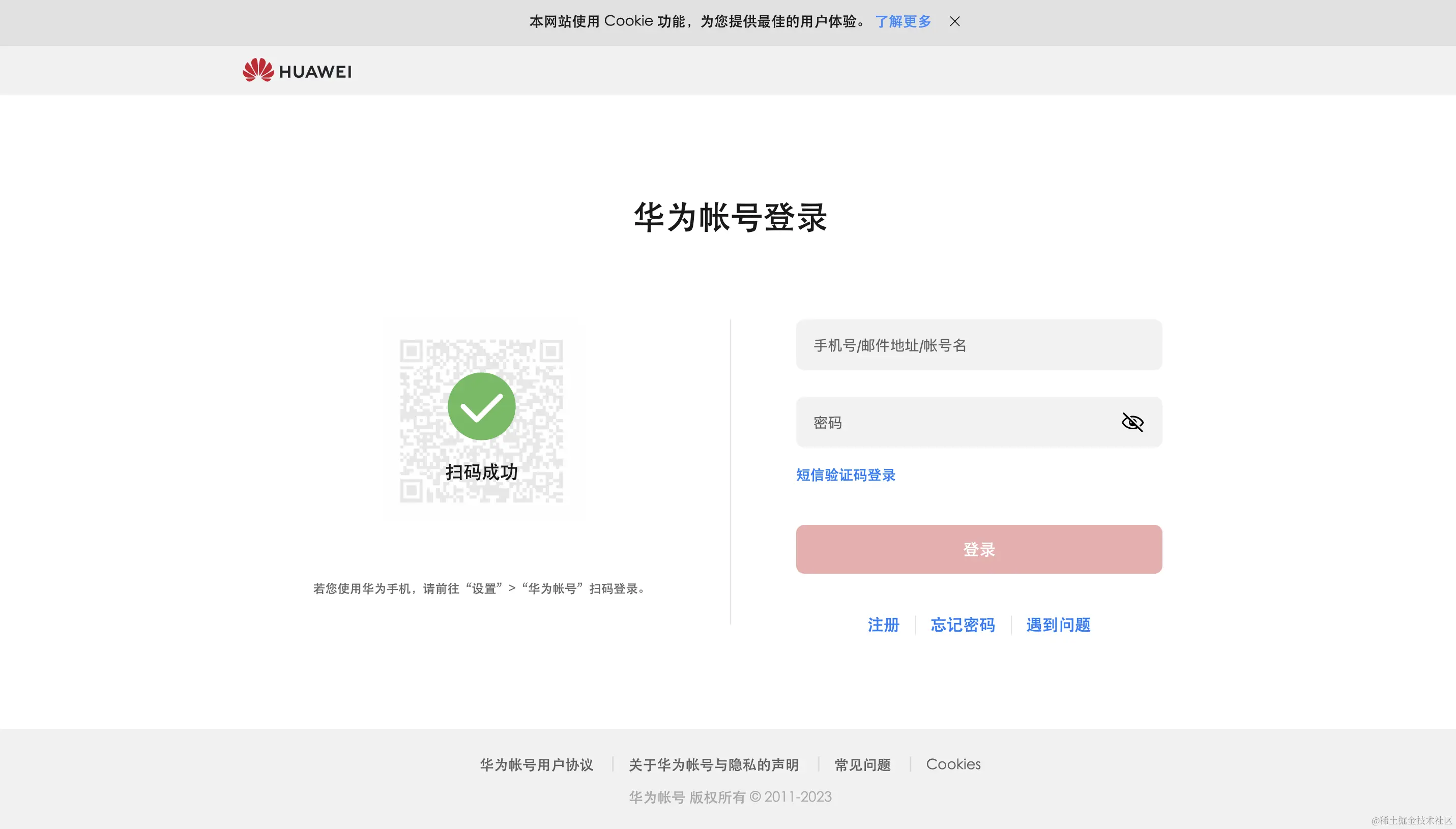Dismiss the cookie notice banner
This screenshot has height=829, width=1456.
(x=954, y=22)
